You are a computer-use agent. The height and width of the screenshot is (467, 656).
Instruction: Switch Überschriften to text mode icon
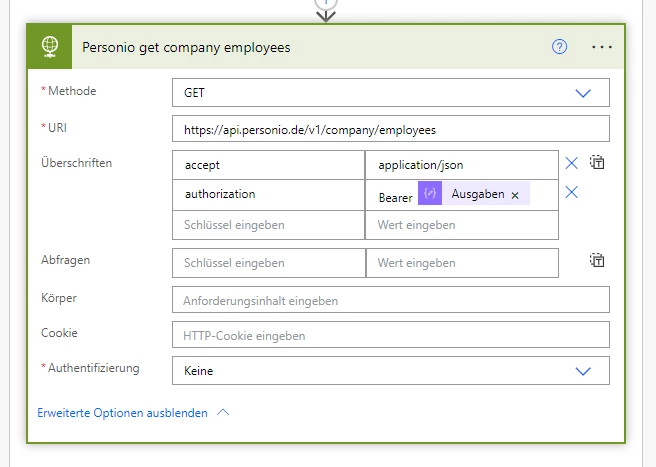[597, 162]
